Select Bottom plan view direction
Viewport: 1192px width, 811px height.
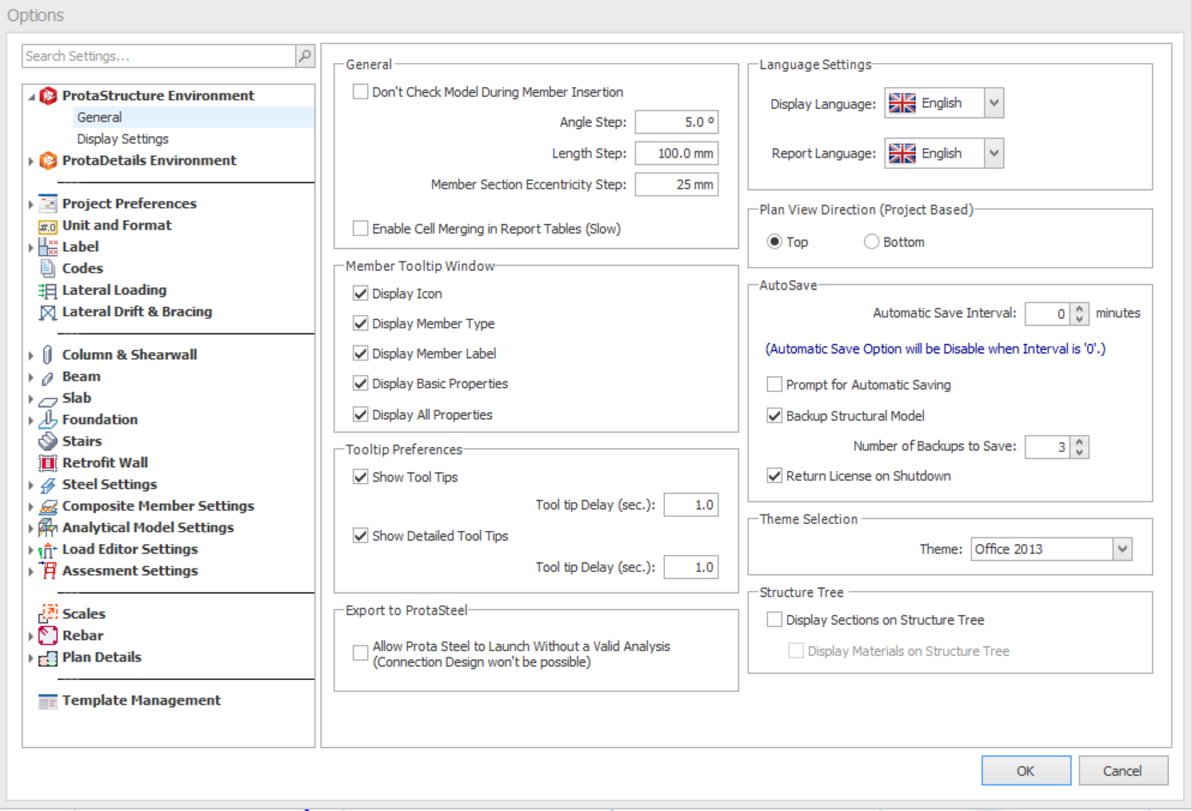pos(871,242)
